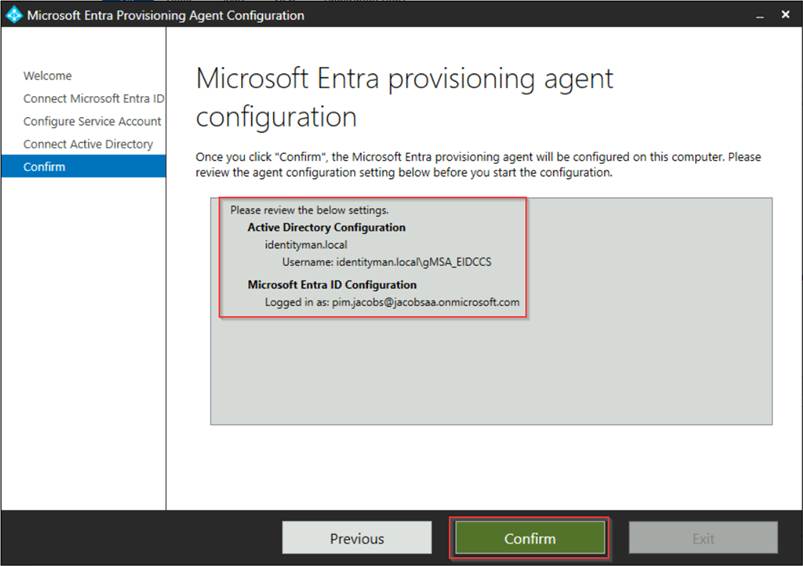Switch to the Connect Active Directory step
This screenshot has width=803, height=566.
click(x=88, y=144)
